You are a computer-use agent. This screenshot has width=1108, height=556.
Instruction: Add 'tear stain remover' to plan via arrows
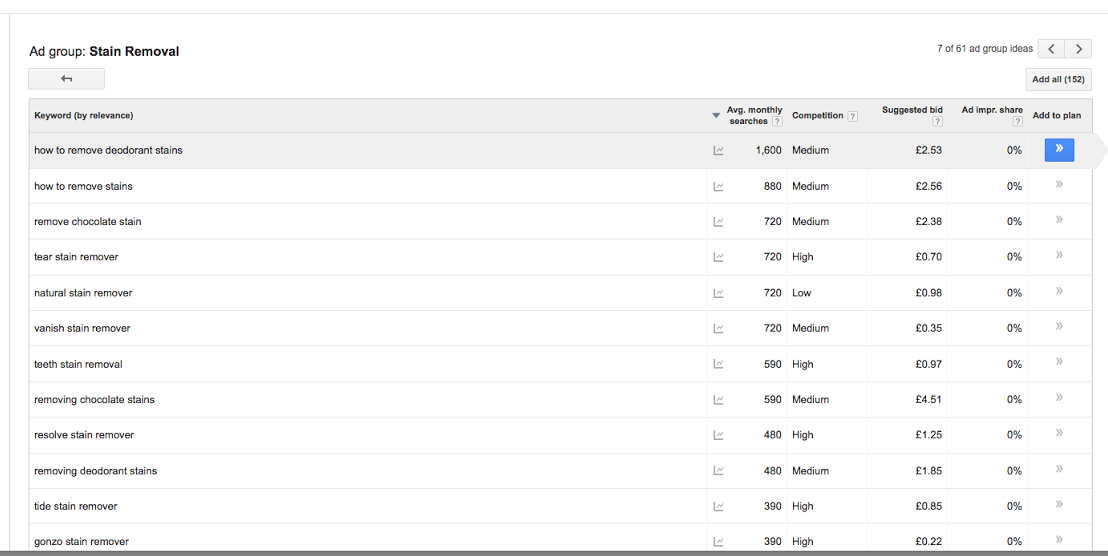[x=1058, y=256]
